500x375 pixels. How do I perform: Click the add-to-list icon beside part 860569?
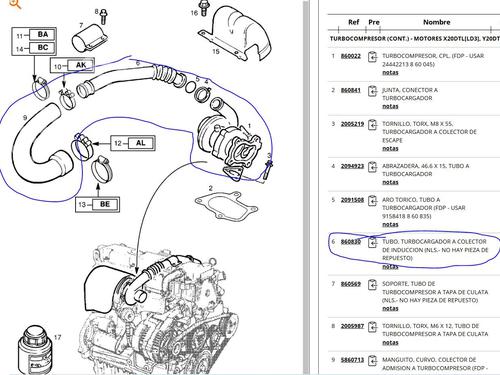tap(372, 285)
